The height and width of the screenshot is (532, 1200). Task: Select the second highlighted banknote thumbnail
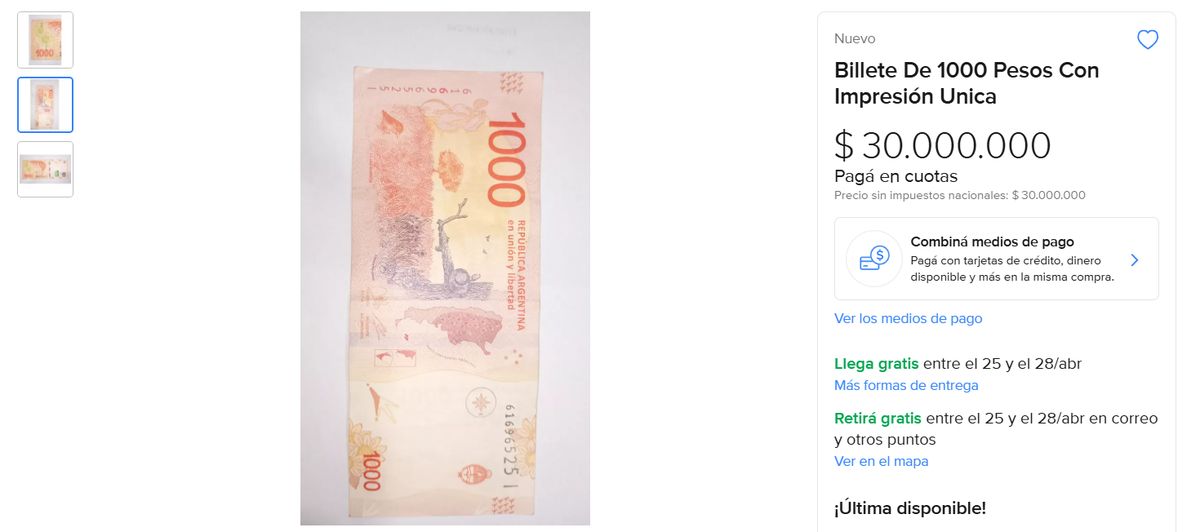(x=45, y=105)
